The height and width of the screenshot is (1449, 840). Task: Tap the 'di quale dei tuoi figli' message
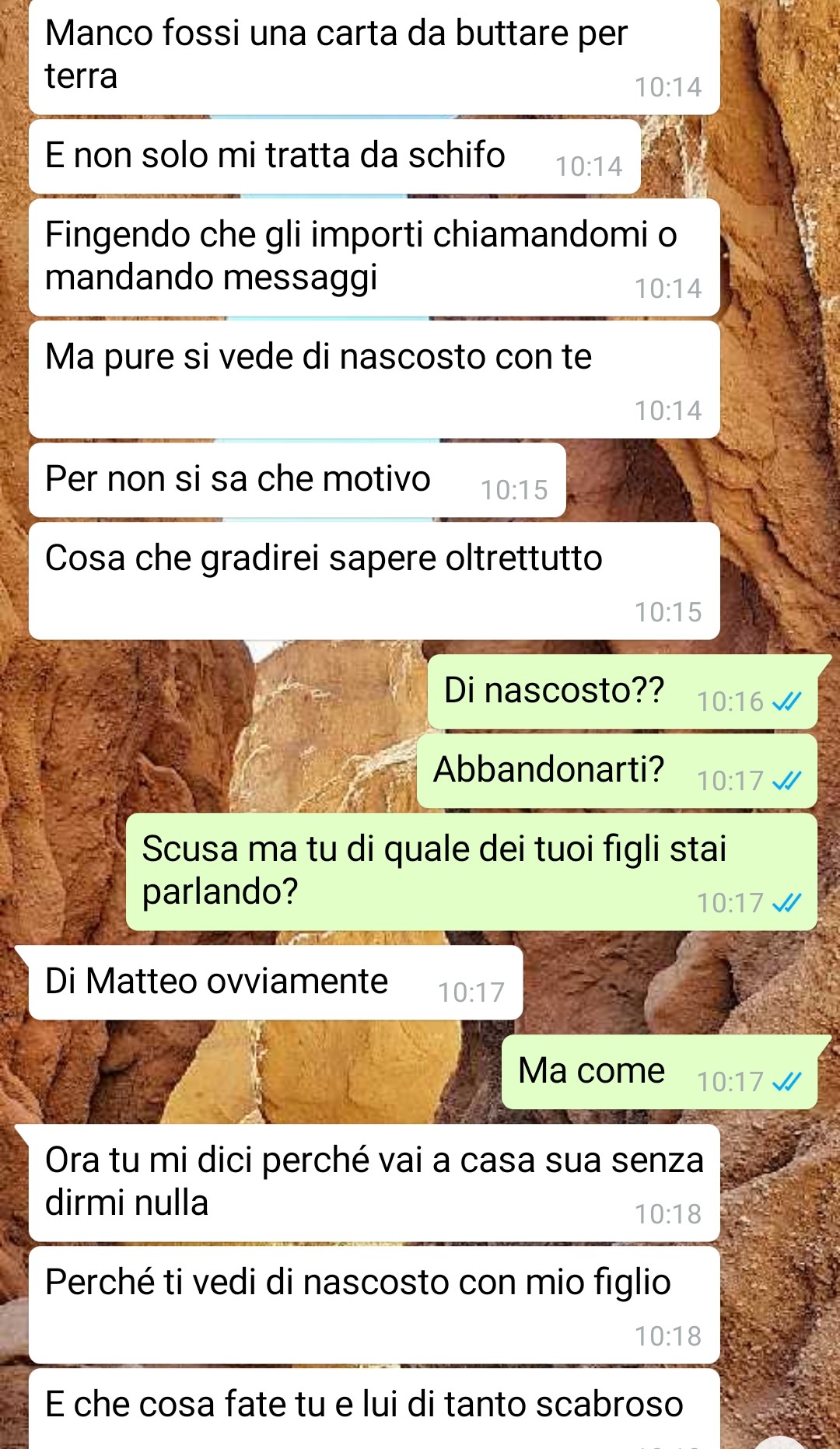(471, 872)
